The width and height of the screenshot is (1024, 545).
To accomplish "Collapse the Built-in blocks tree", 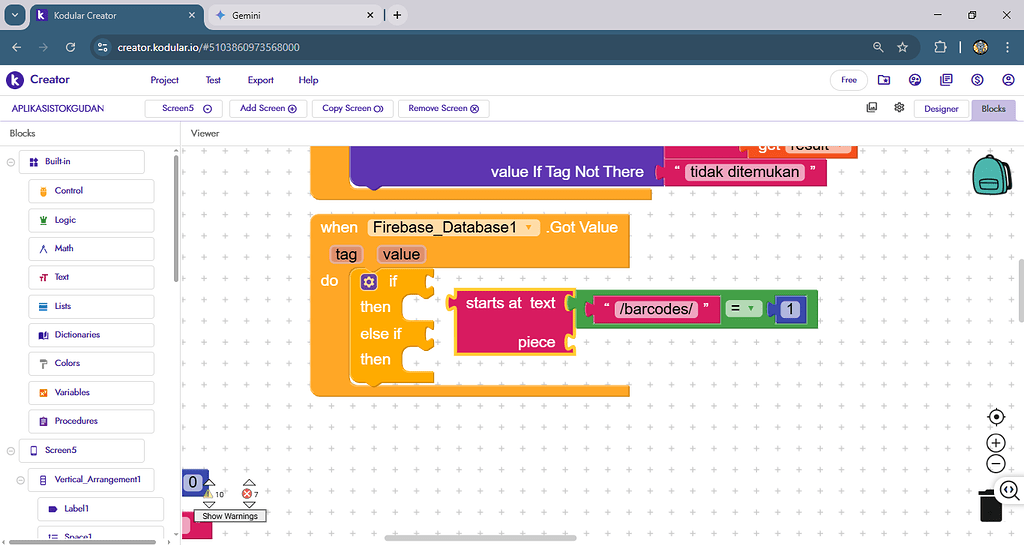I will click(x=11, y=162).
